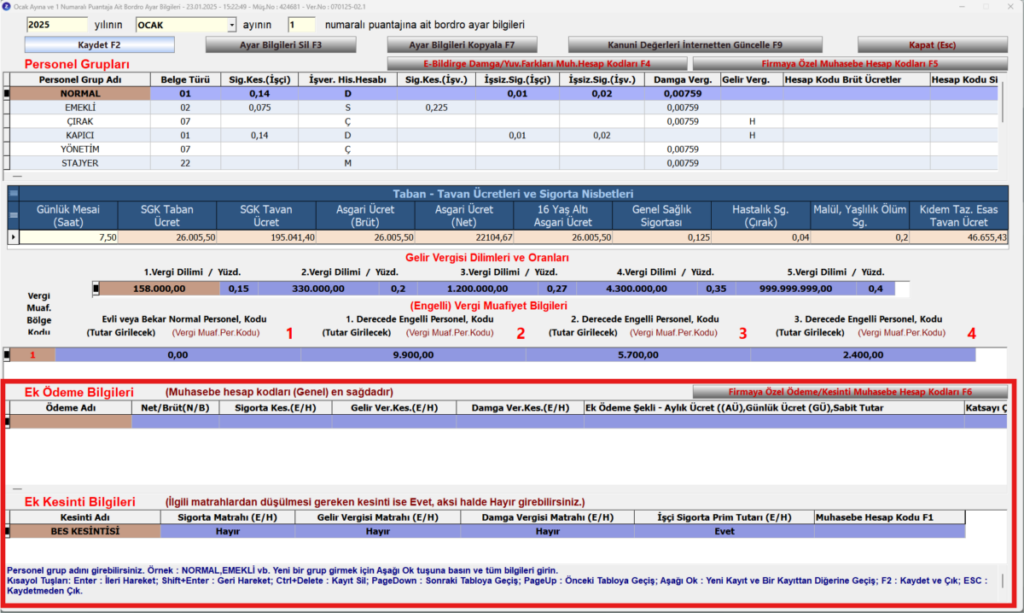The width and height of the screenshot is (1024, 613).
Task: Click 3.Vergi Dilimi value 1.200.000,00
Action: click(477, 289)
